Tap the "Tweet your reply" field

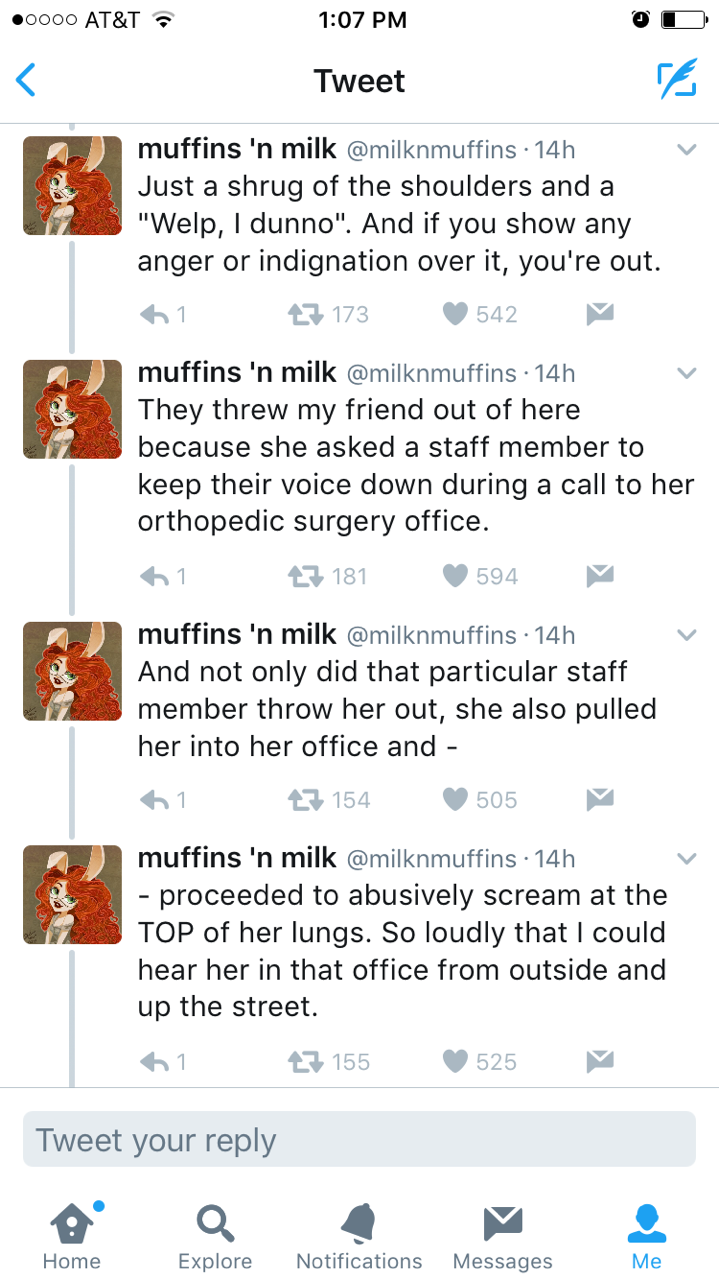pyautogui.click(x=359, y=1140)
